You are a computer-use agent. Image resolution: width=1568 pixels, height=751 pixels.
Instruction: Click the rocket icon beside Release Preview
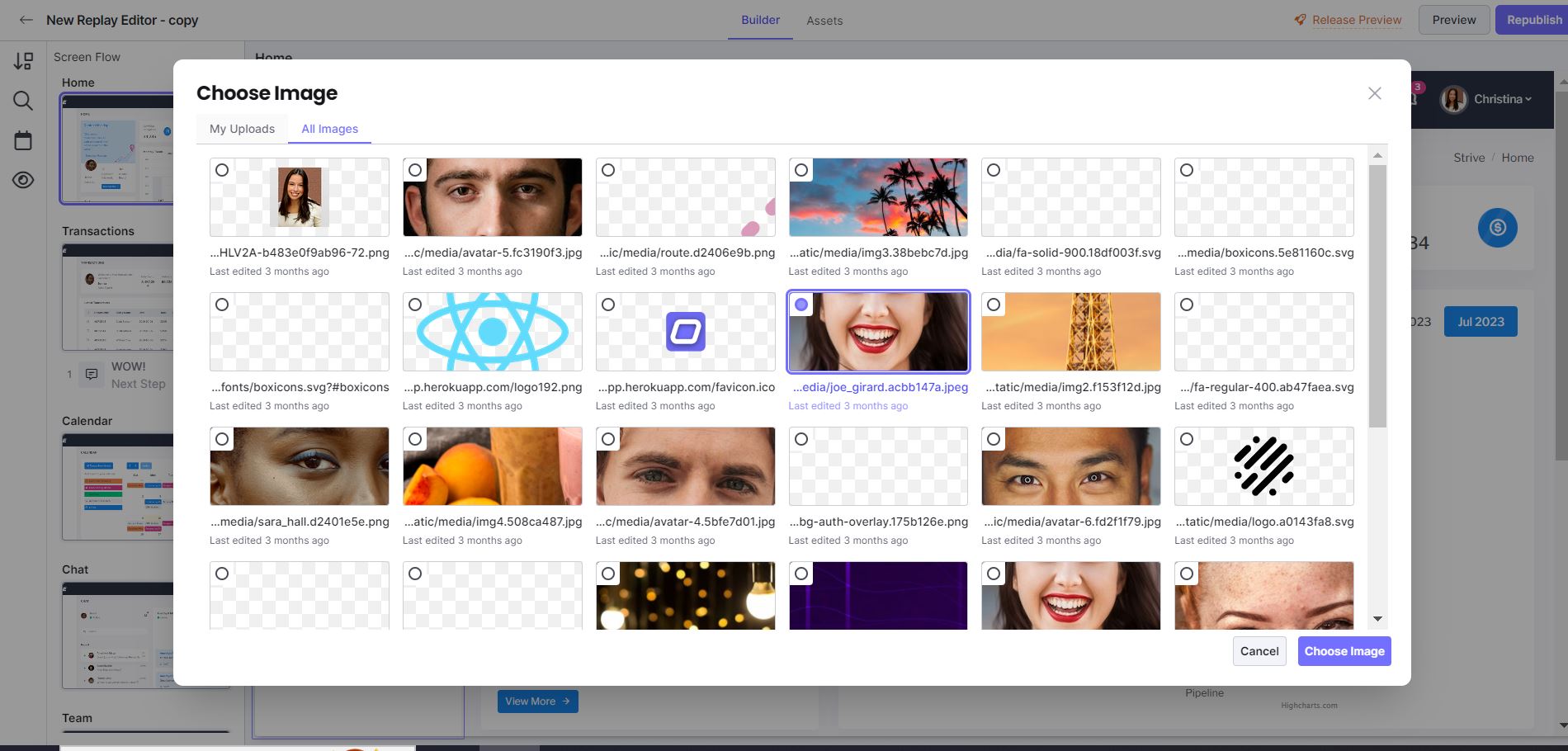(x=1300, y=20)
